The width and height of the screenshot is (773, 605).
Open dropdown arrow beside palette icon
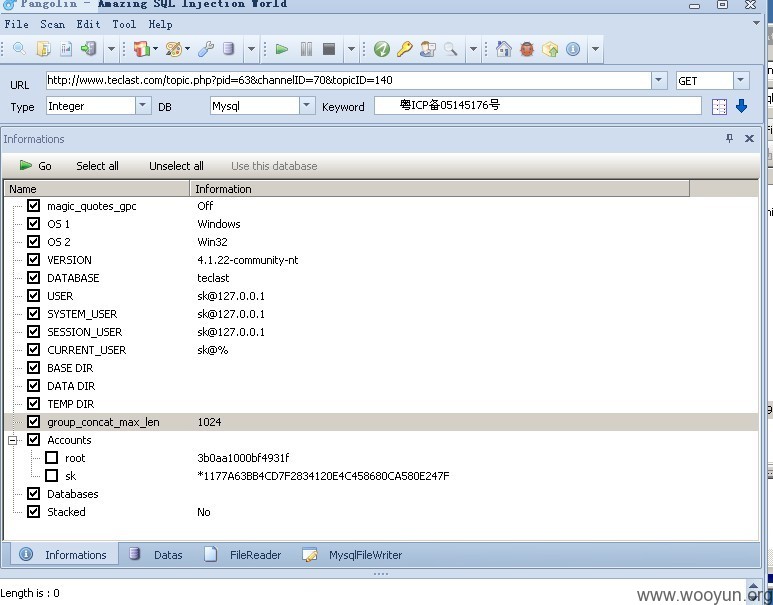coord(187,49)
